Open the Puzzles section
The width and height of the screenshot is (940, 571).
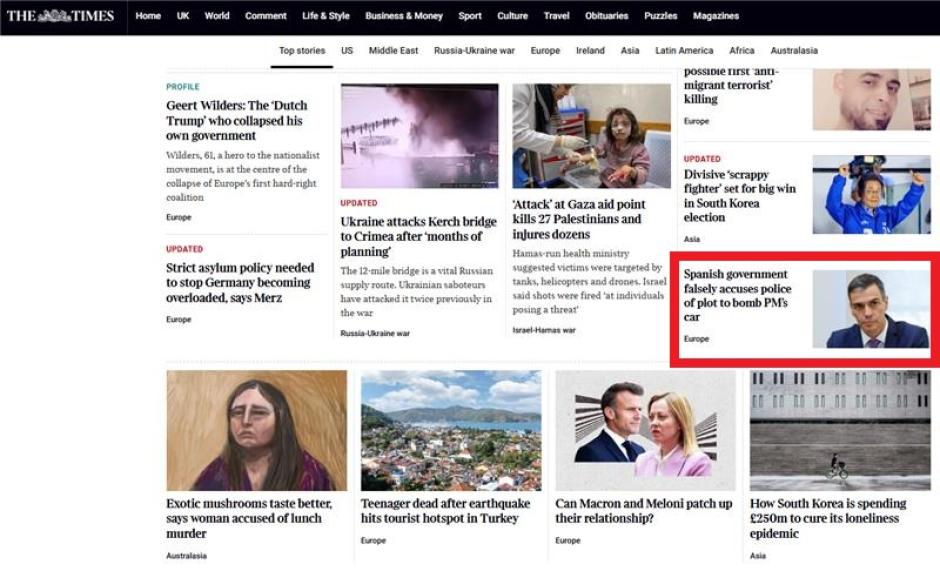pos(661,16)
